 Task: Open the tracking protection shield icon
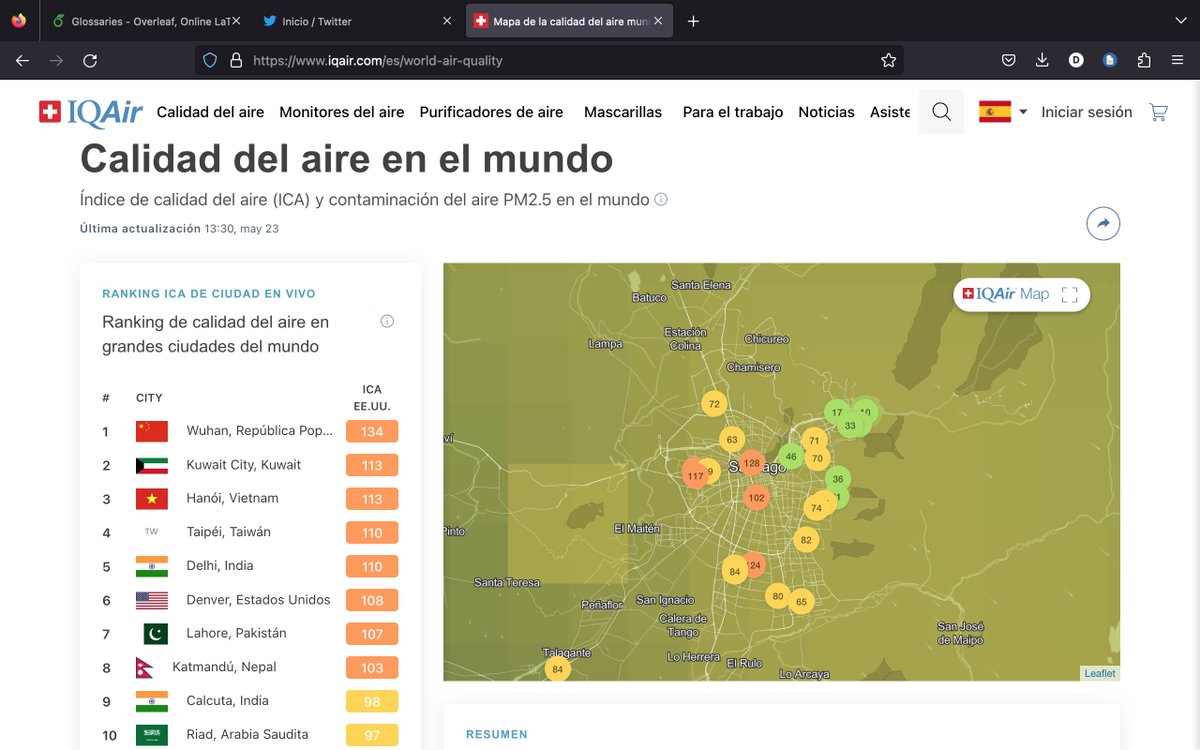click(210, 60)
